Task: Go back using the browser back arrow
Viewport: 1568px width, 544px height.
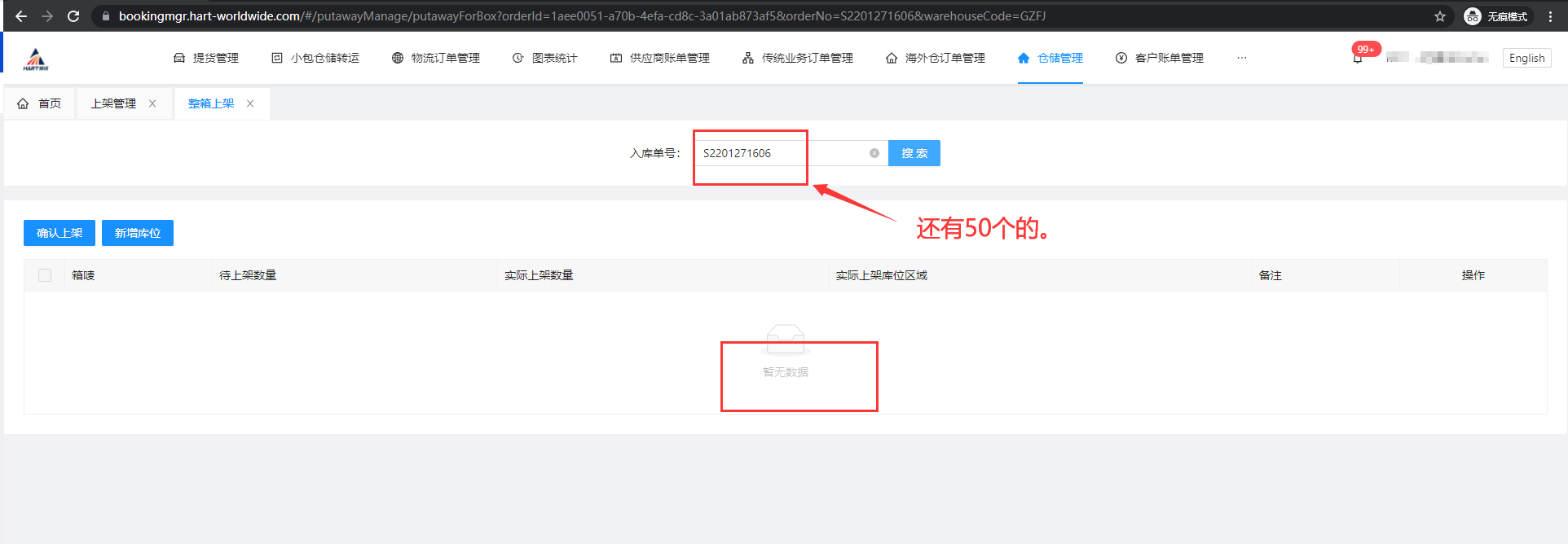Action: (x=21, y=16)
